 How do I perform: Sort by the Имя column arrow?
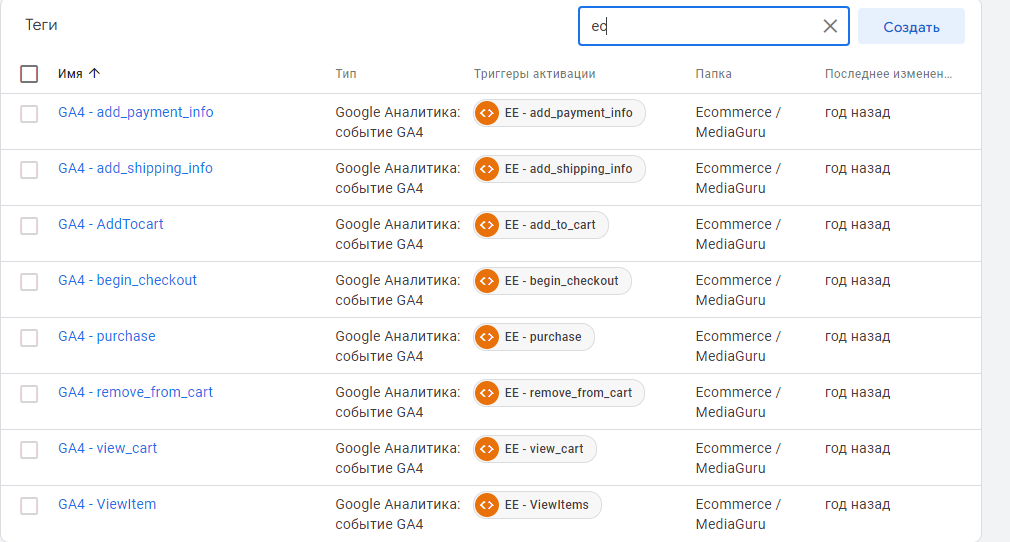(x=95, y=73)
